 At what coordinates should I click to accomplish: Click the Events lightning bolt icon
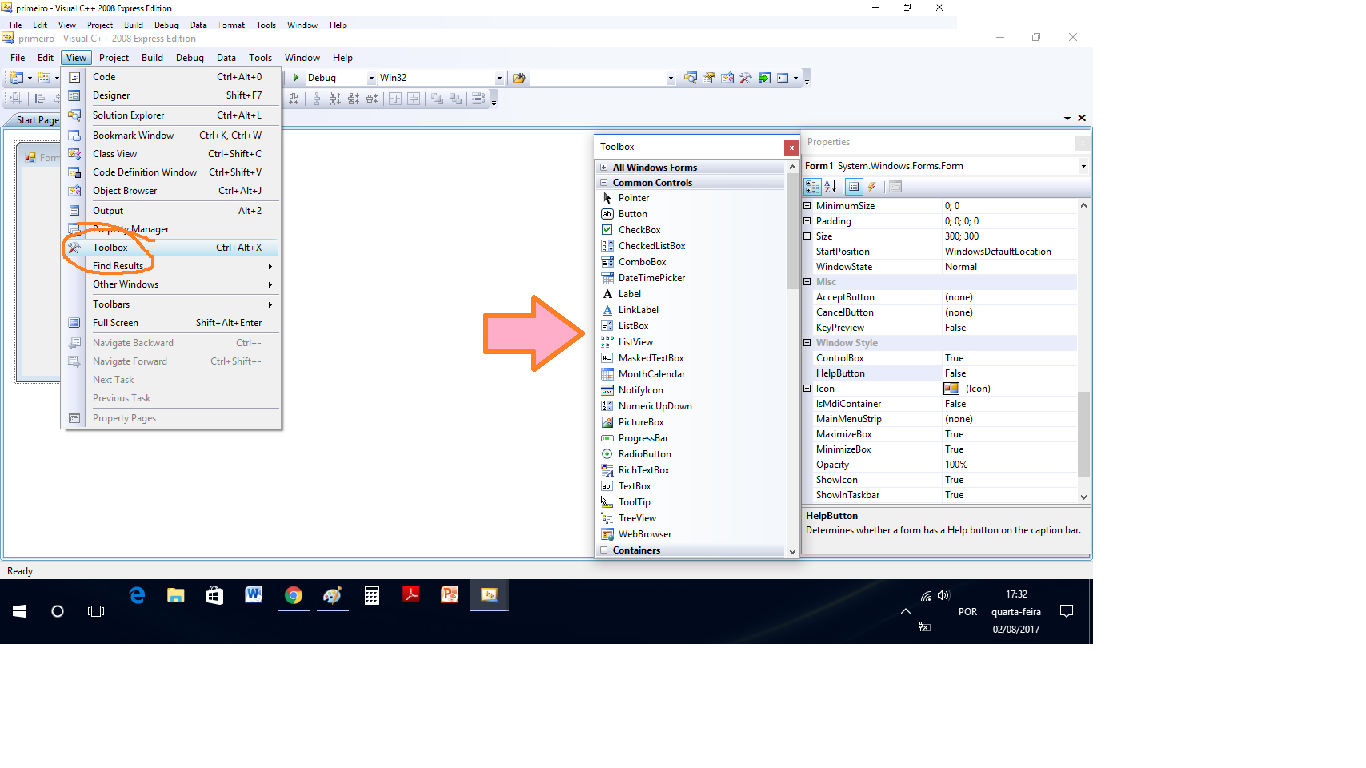point(871,187)
